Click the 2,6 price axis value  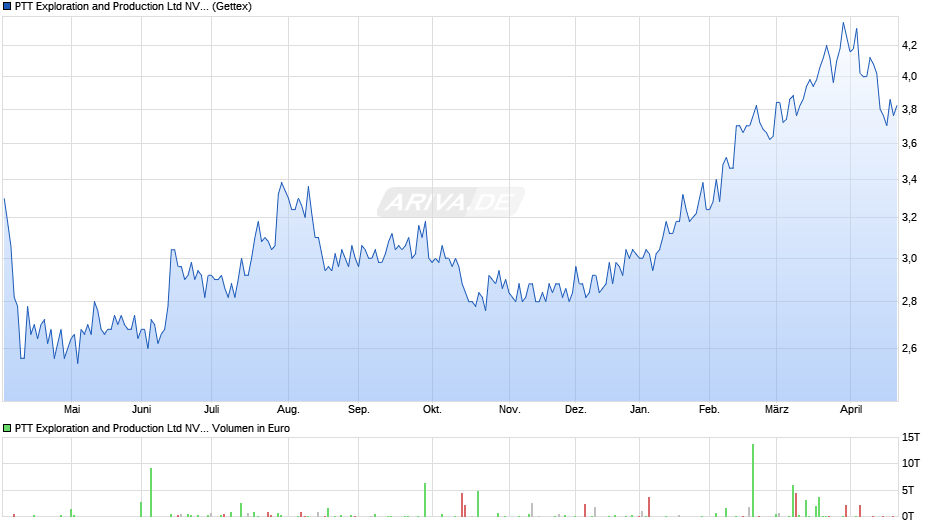(909, 348)
